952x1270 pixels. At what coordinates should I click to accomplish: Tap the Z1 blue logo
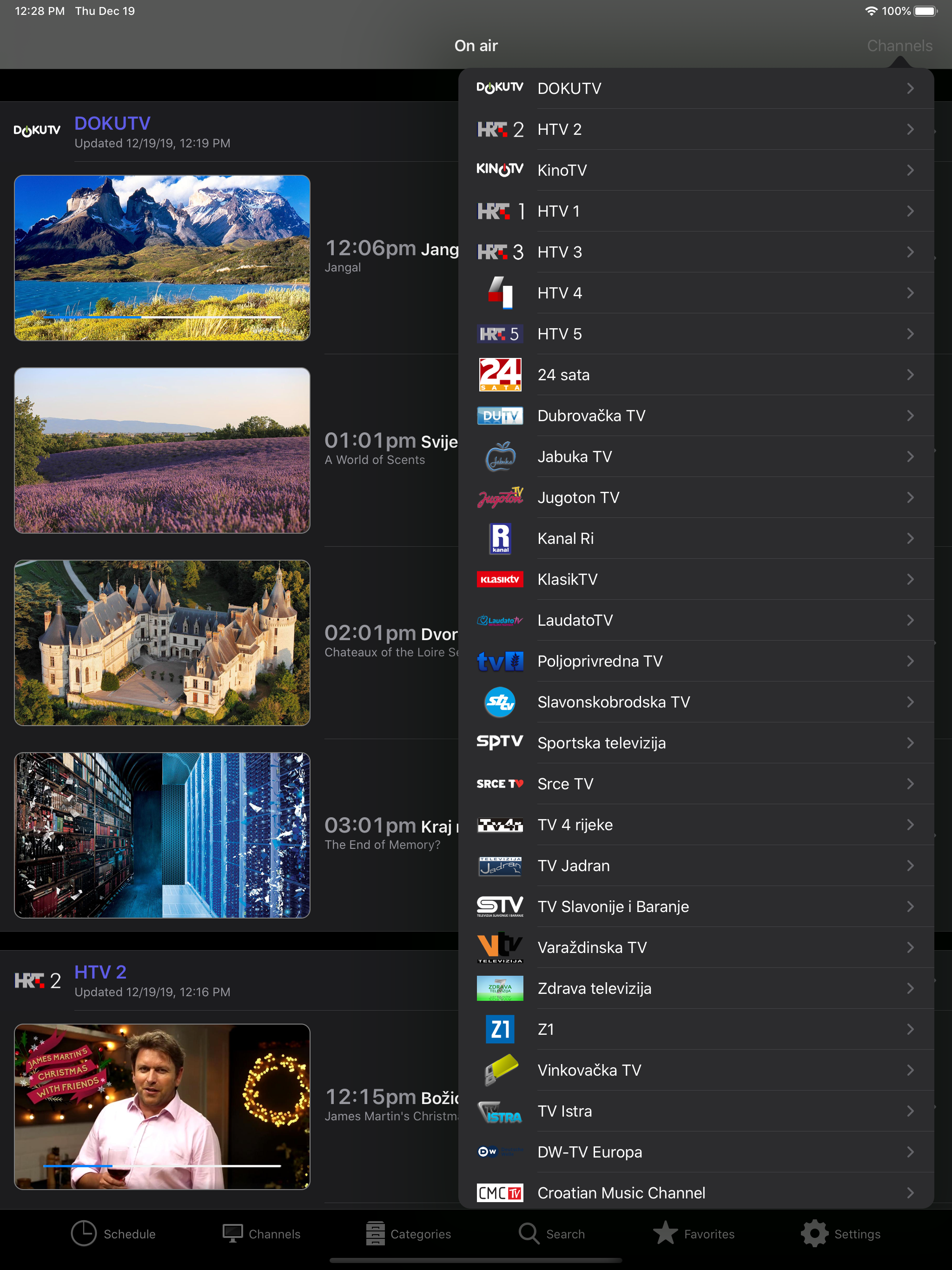pos(500,1029)
